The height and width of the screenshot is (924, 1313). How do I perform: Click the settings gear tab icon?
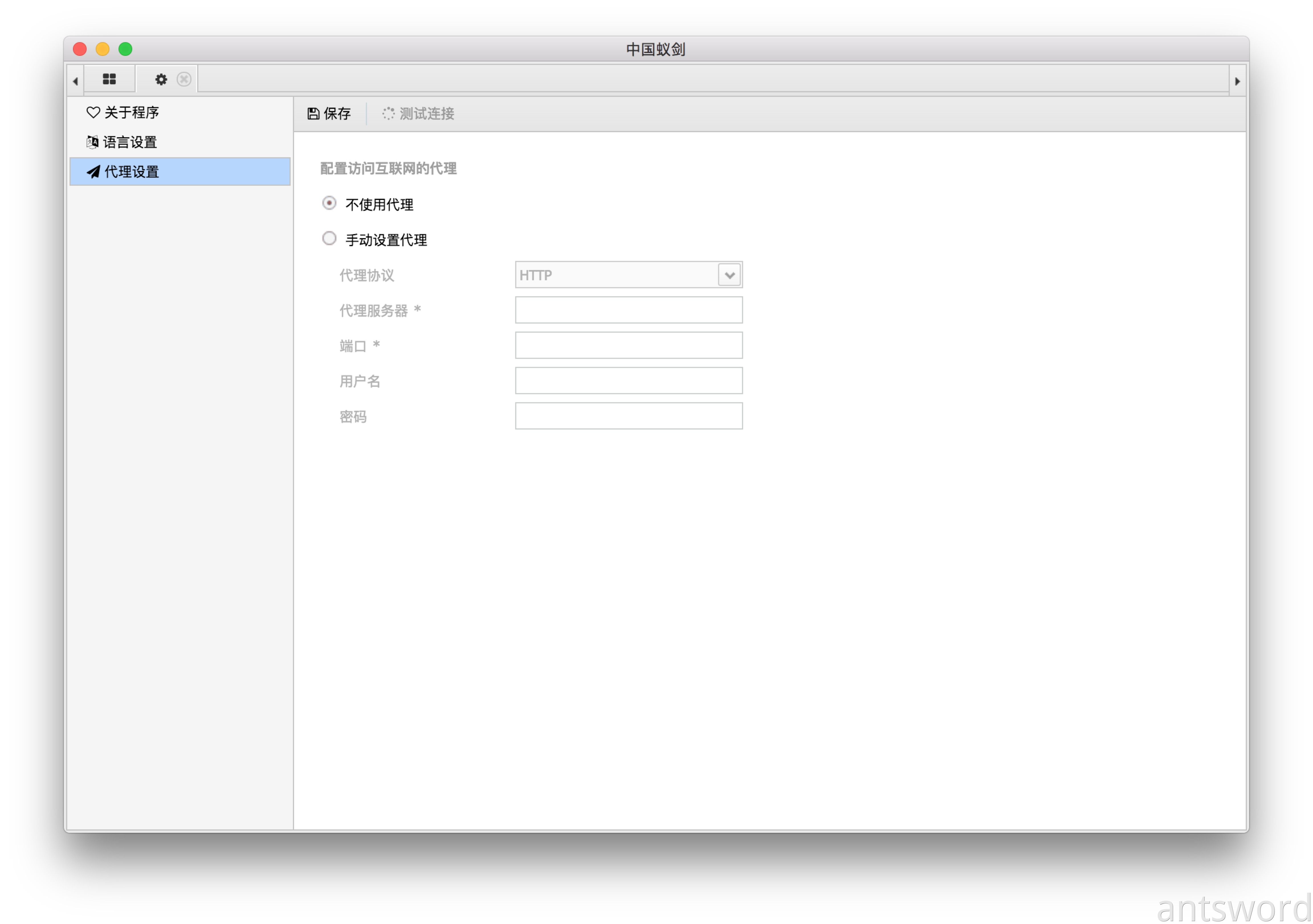coord(161,79)
